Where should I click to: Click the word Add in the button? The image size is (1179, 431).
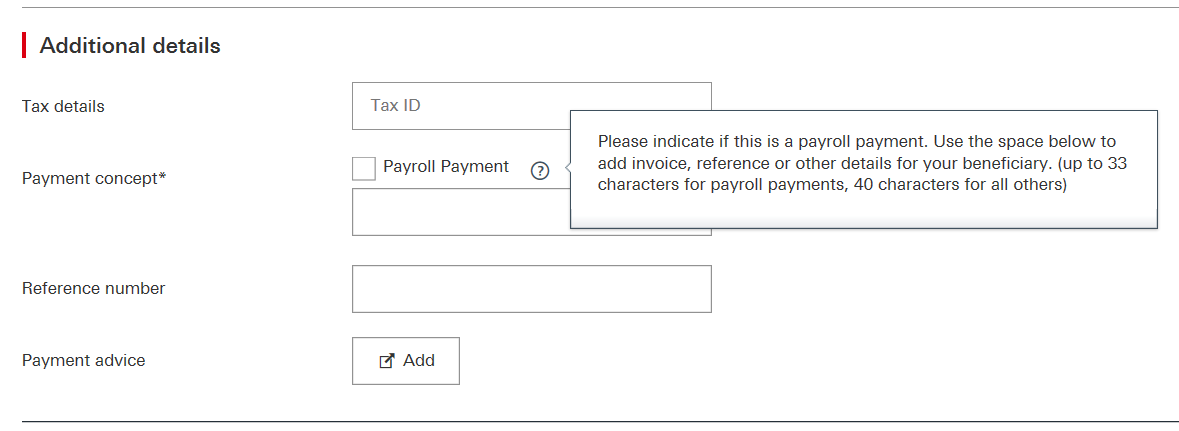419,360
